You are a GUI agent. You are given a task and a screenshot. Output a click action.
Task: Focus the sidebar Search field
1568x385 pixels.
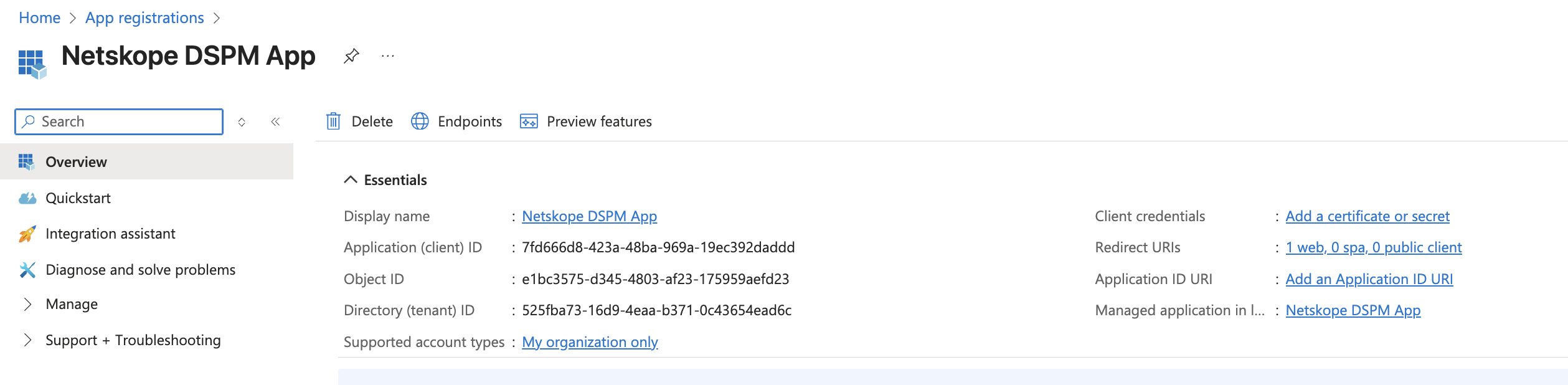point(119,121)
